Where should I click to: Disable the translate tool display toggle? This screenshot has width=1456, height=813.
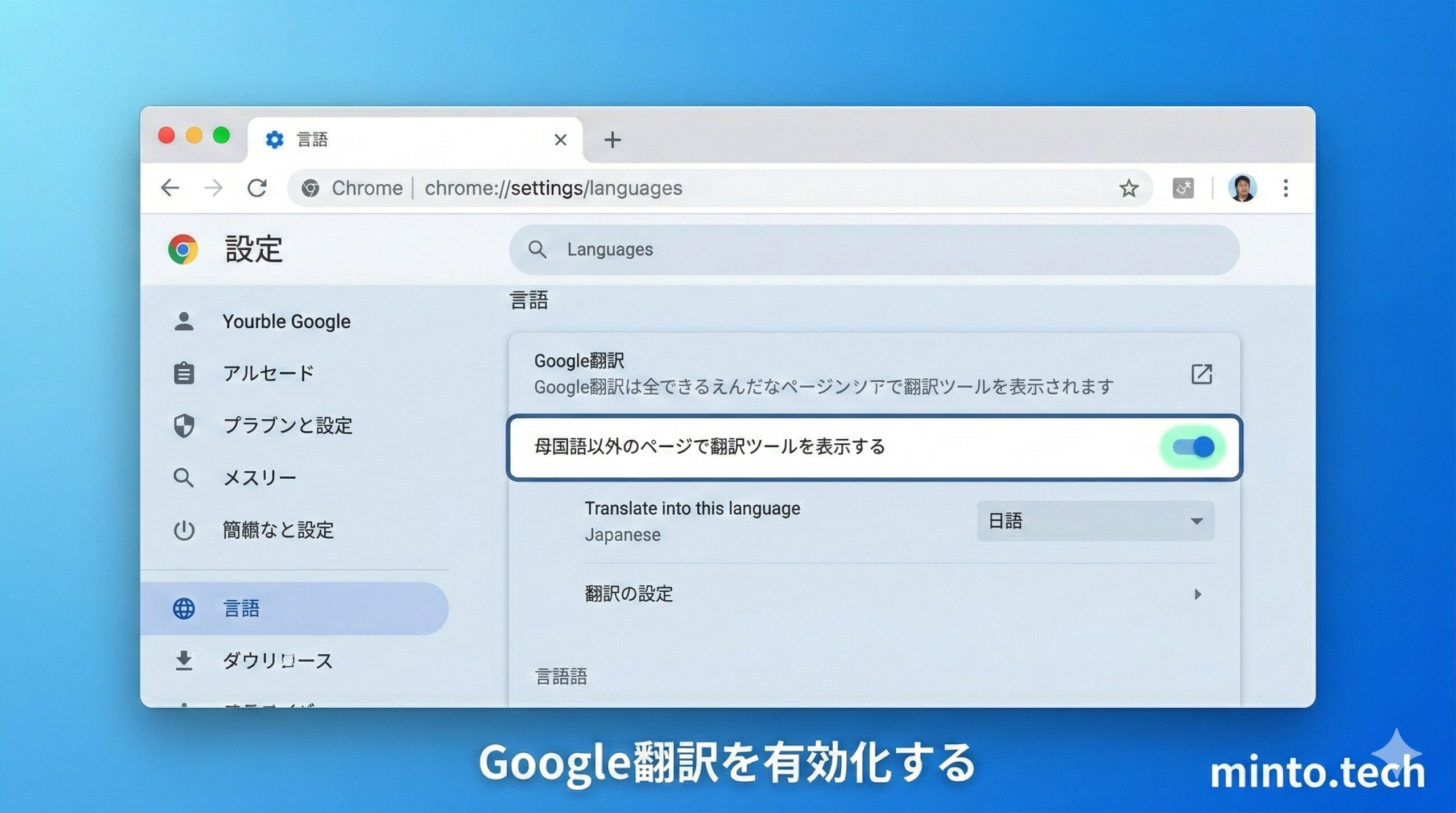tap(1194, 447)
